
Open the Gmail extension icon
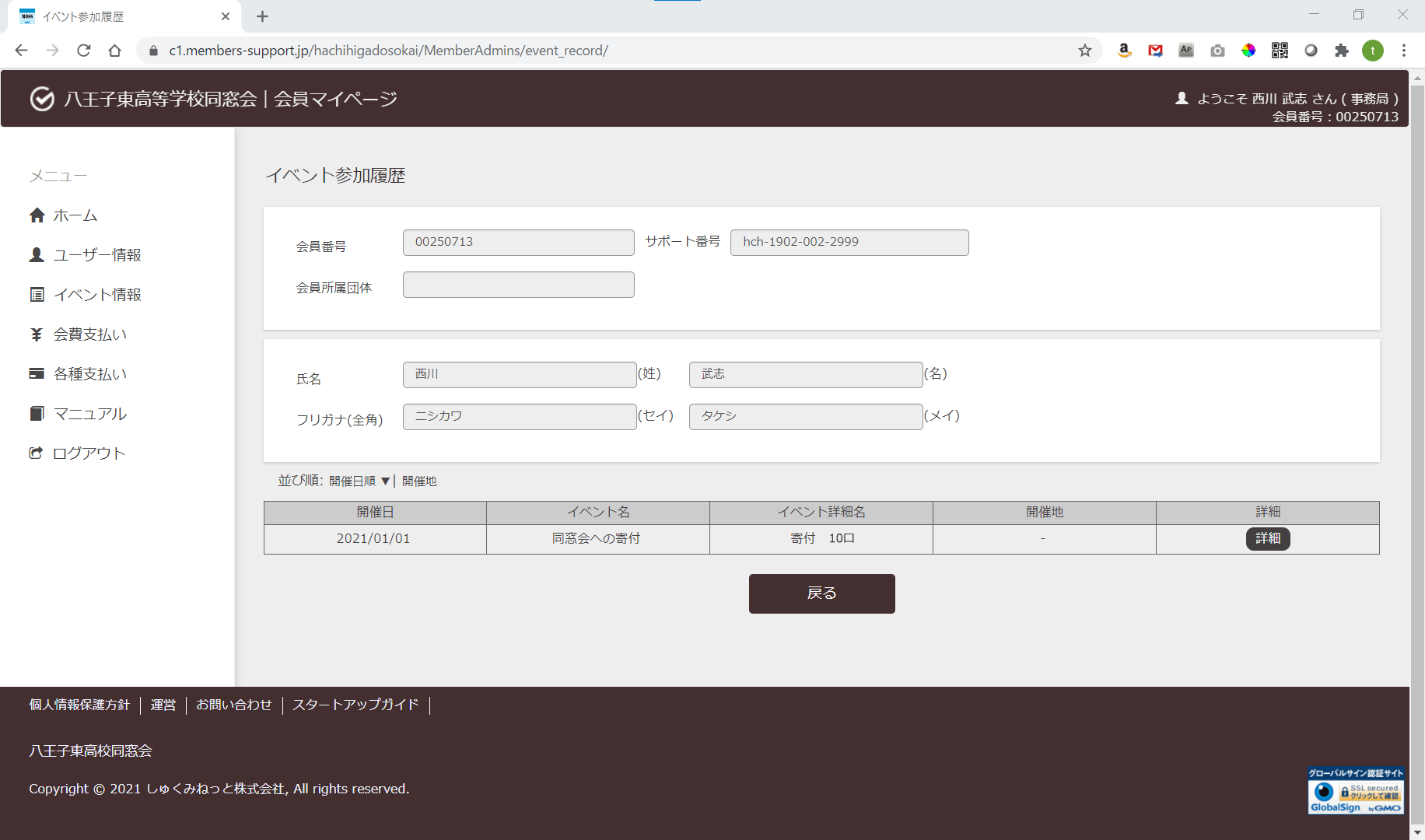point(1155,51)
